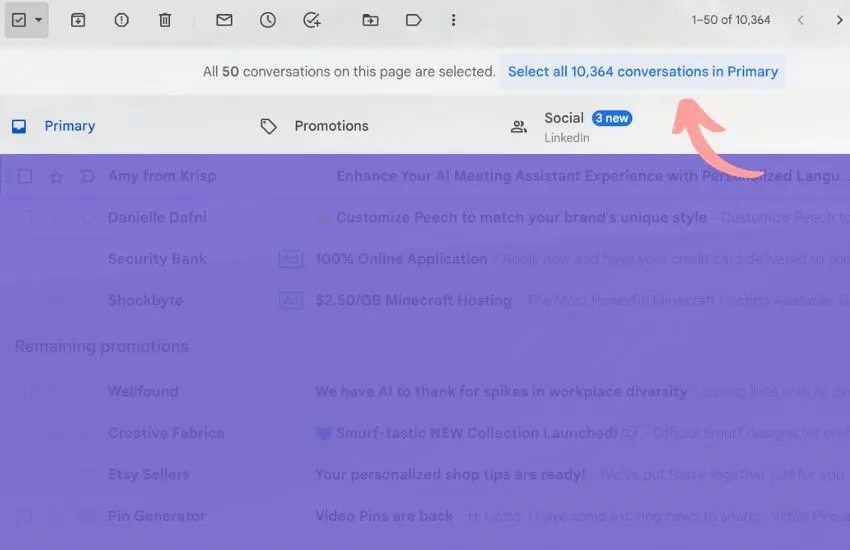Open Smurf-tastic NEW Collection Launched subject
This screenshot has width=850, height=550.
pos(476,432)
